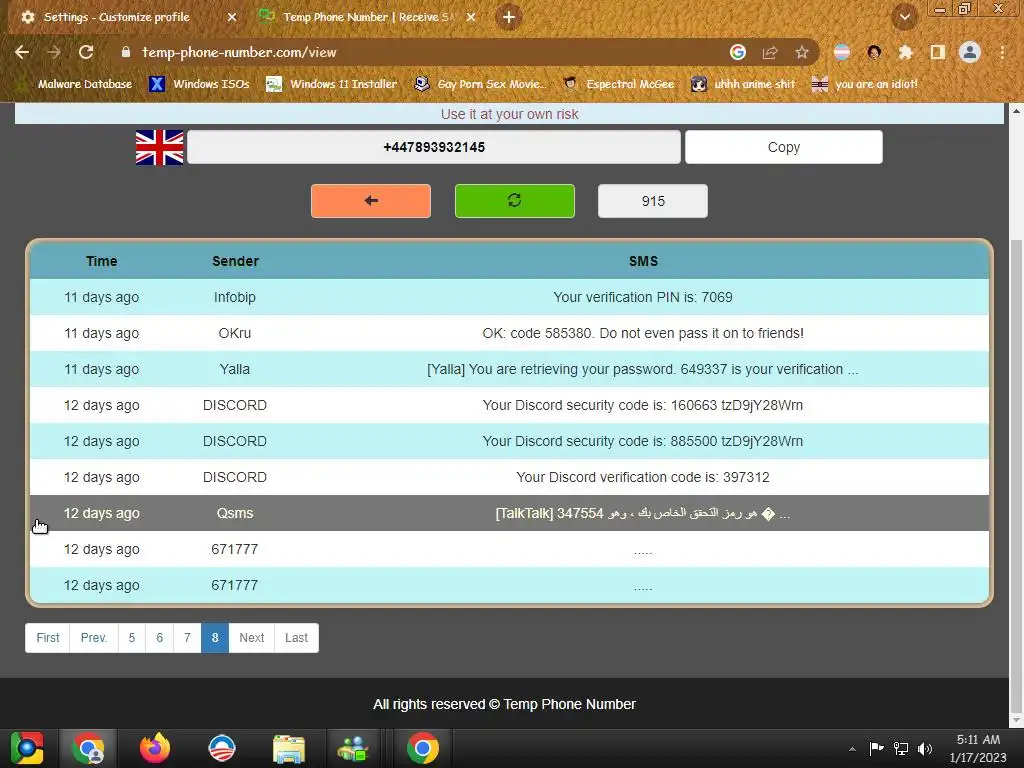This screenshot has height=768, width=1024.
Task: Click the share page icon
Action: coord(770,52)
